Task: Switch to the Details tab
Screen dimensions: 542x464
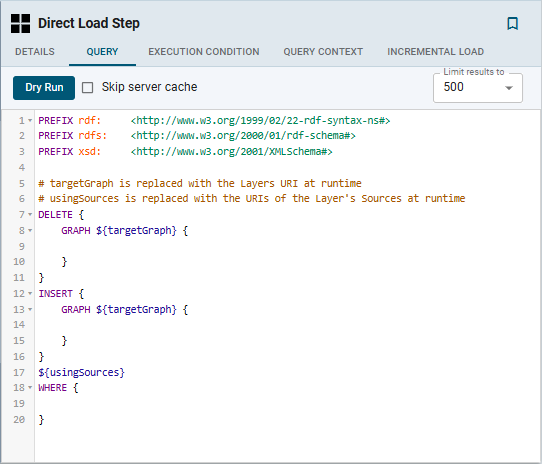Action: [35, 52]
